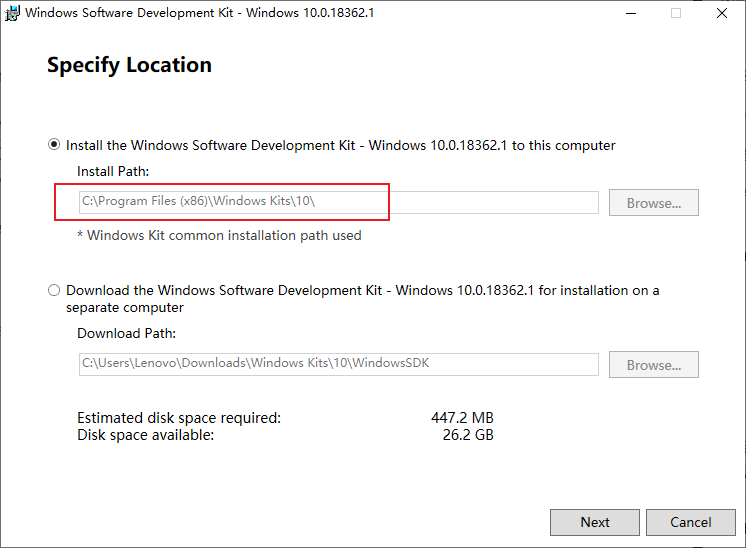Click the 'Download Path:' label
This screenshot has height=548, width=746.
coord(127,333)
